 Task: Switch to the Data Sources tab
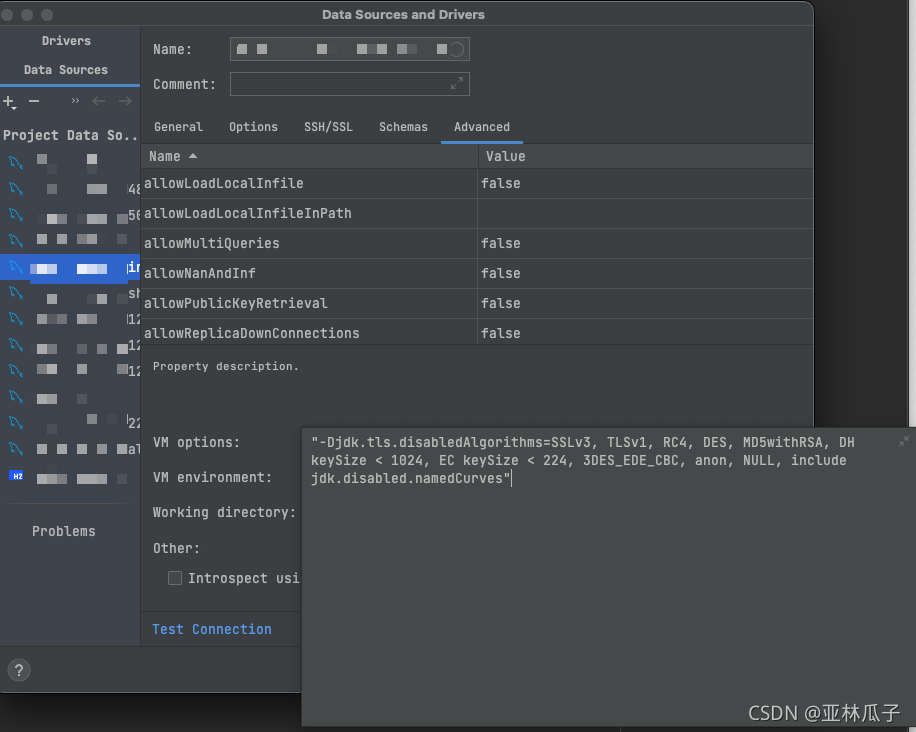click(66, 70)
